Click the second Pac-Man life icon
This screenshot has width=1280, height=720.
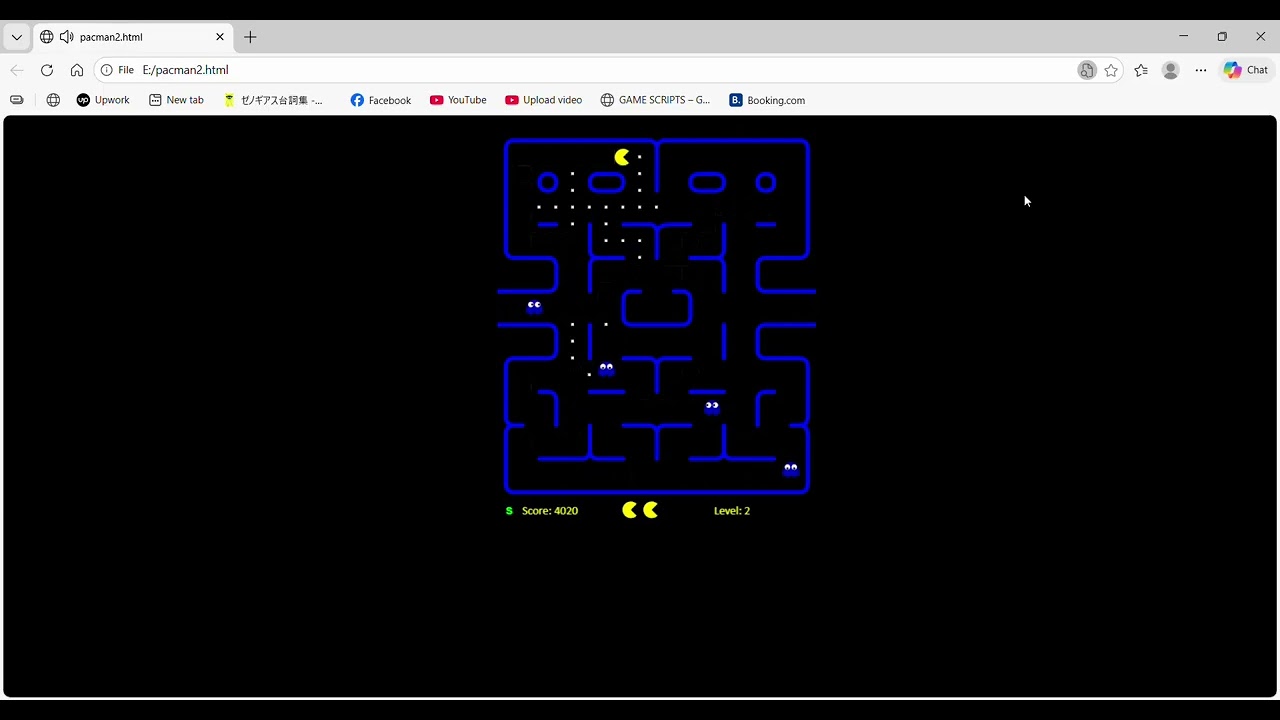[650, 510]
